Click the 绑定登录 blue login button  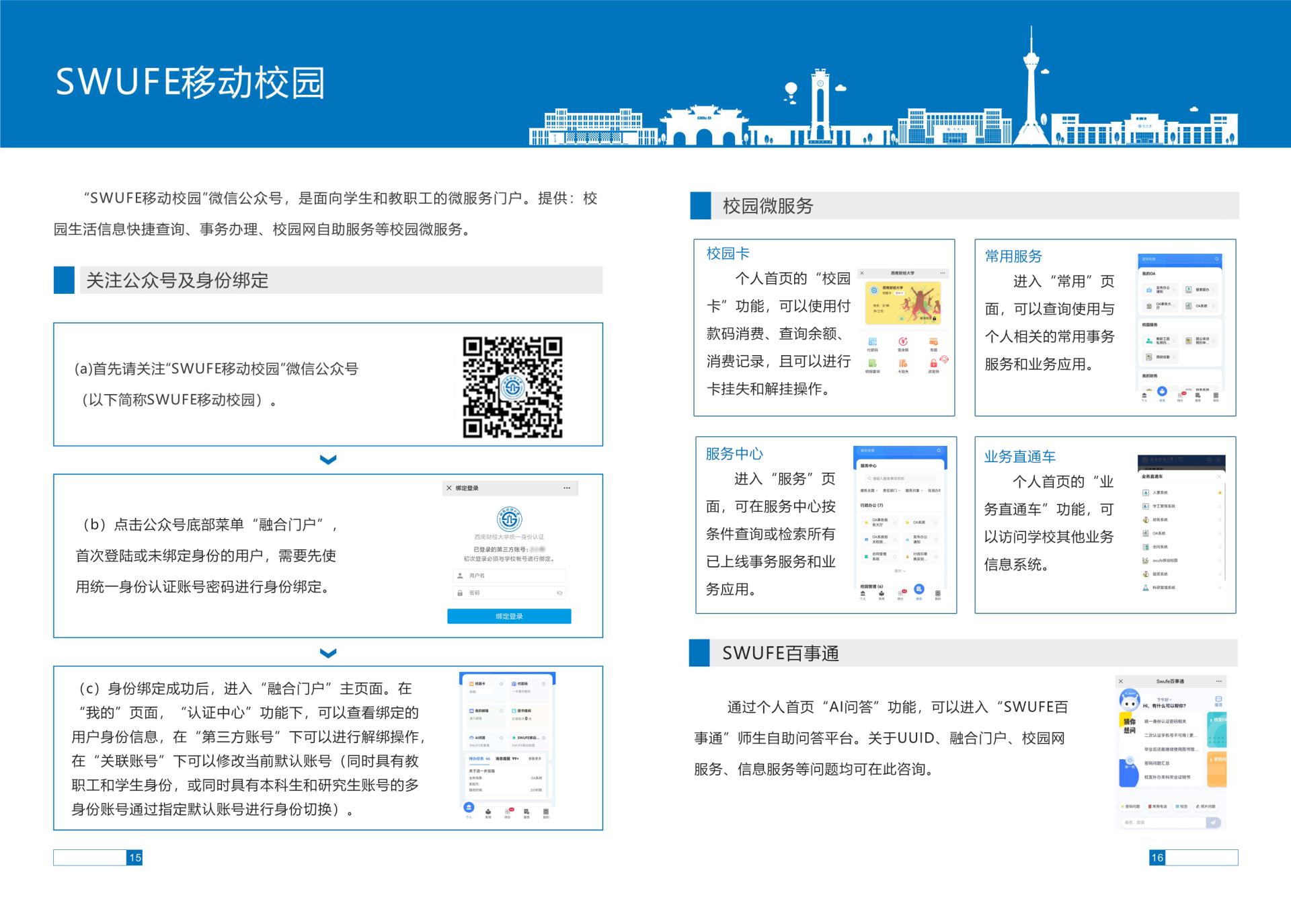[509, 616]
